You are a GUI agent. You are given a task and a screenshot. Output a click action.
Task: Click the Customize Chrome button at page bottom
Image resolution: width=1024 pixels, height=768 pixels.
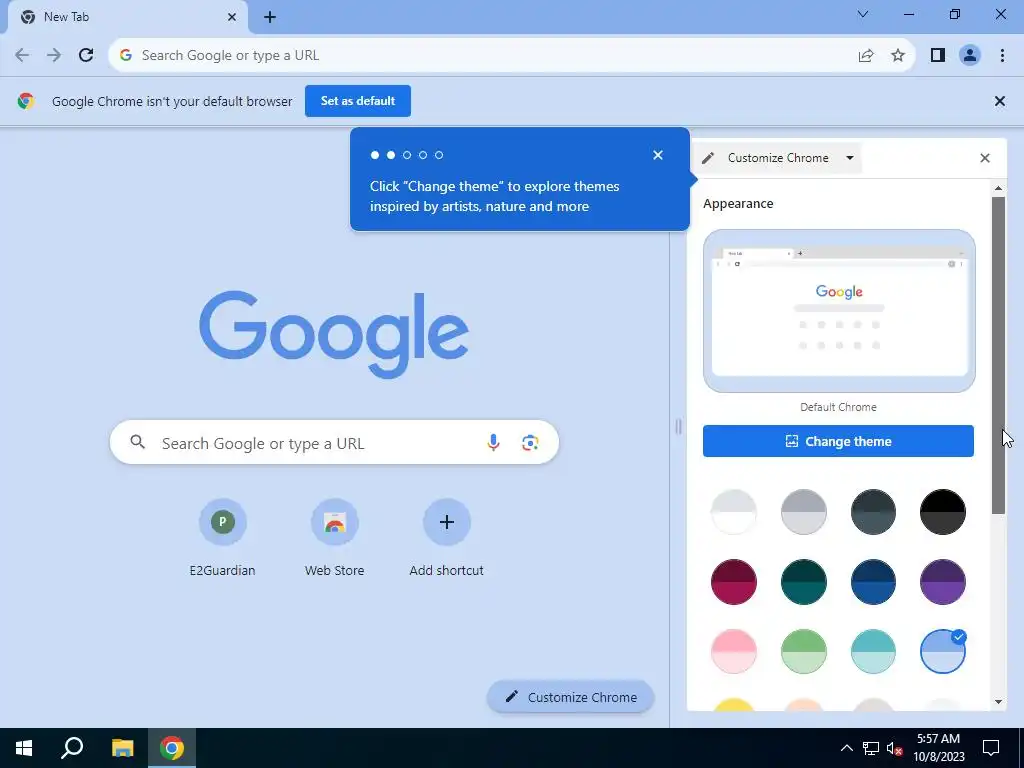[570, 697]
